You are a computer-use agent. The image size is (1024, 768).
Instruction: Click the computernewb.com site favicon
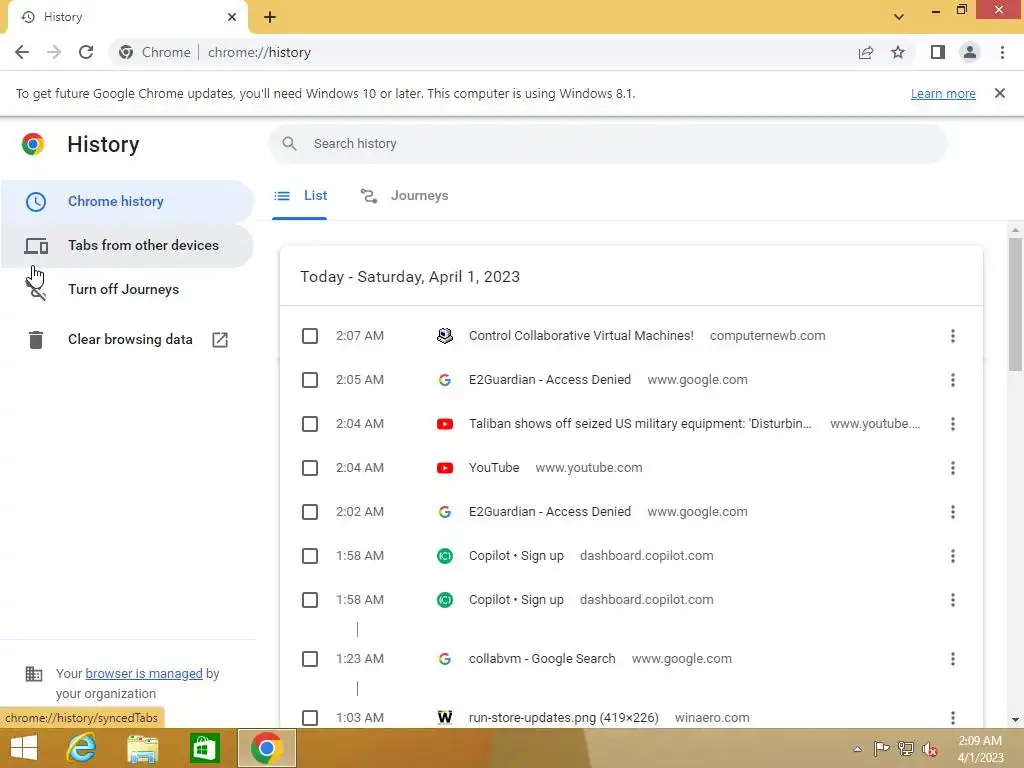pos(445,336)
